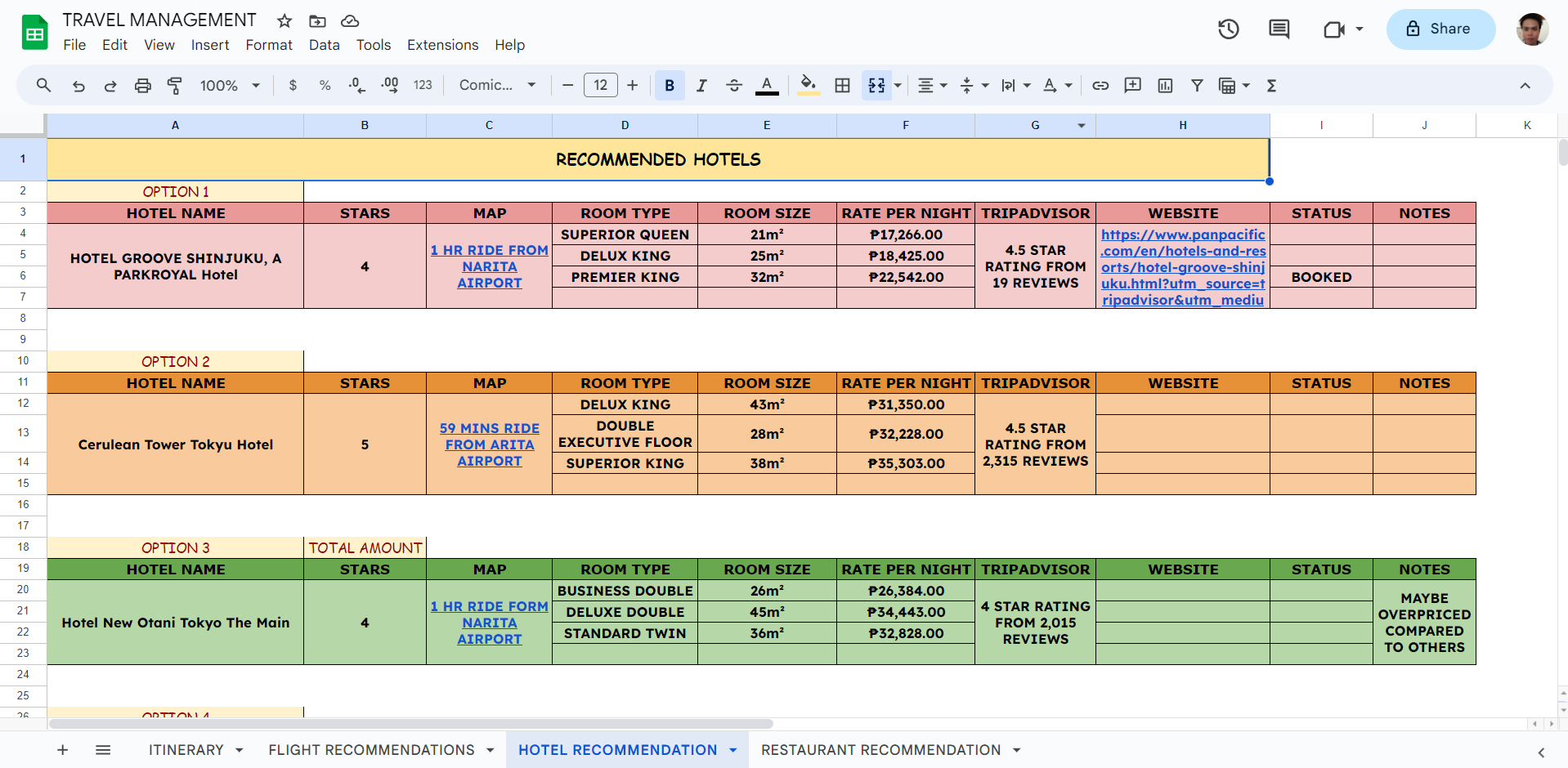
Task: Open column G header dropdown arrow
Action: (1082, 126)
